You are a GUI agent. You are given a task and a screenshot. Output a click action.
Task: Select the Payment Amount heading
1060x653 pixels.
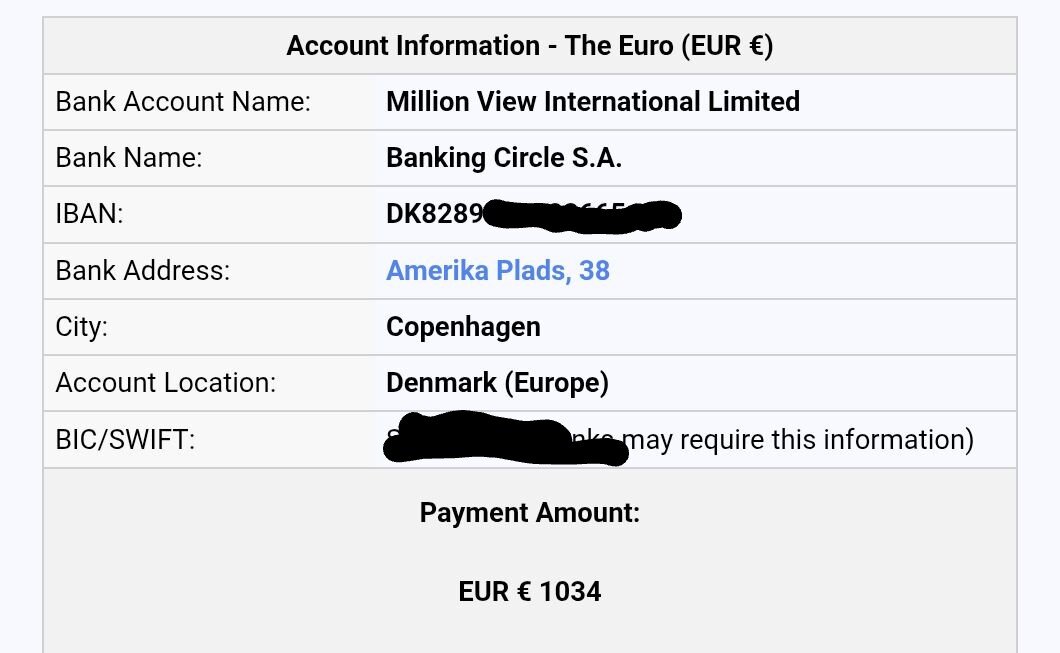[x=529, y=513]
